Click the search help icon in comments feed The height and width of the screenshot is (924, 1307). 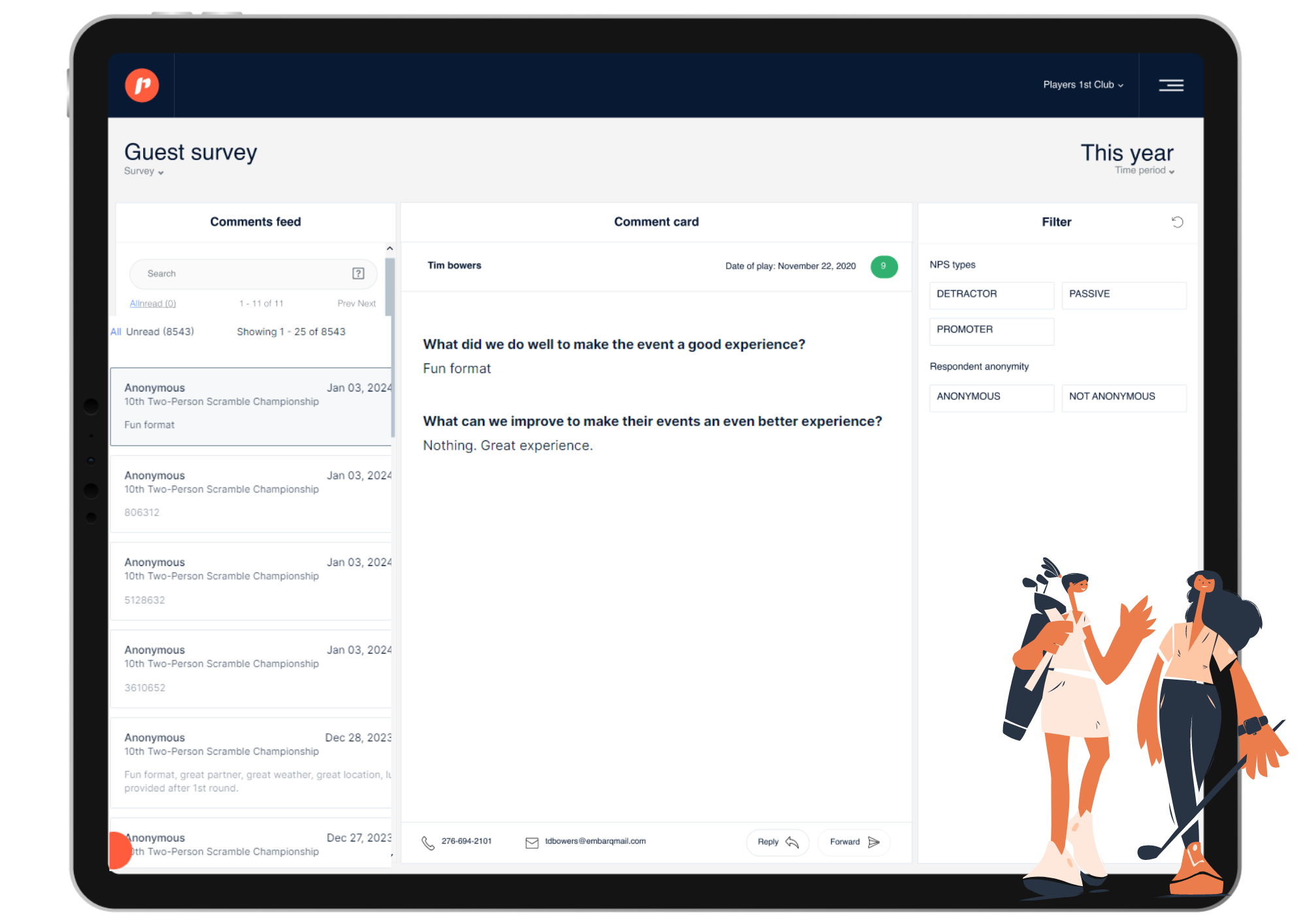tap(359, 273)
